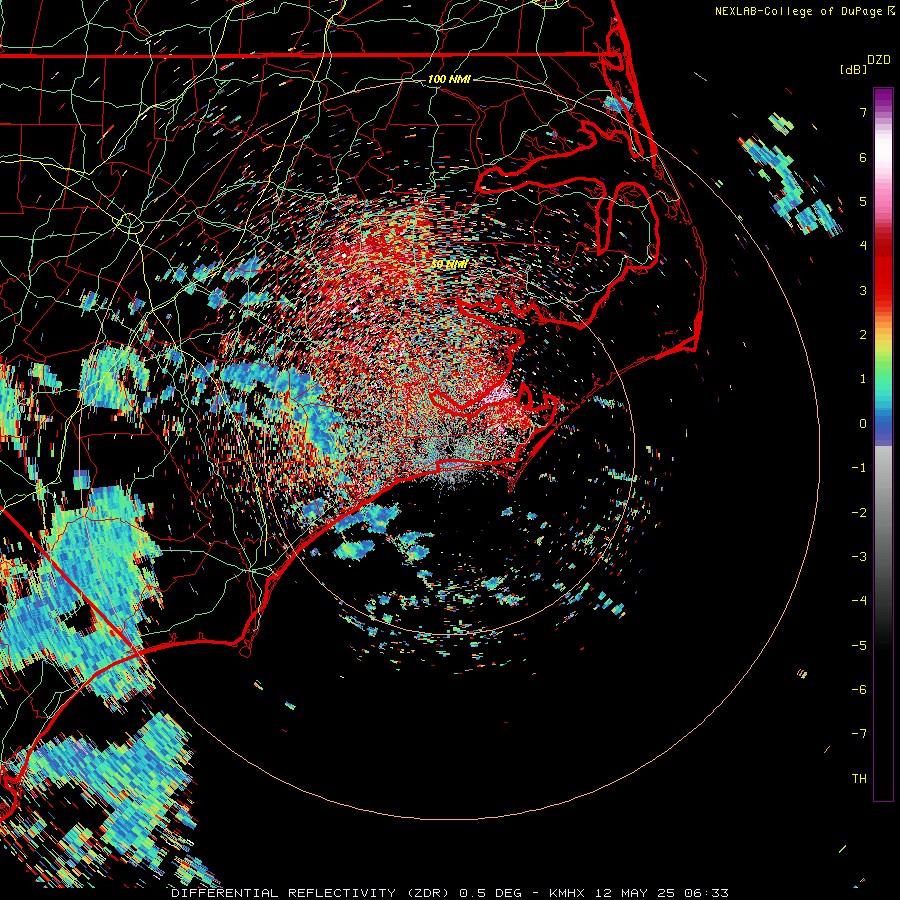The height and width of the screenshot is (900, 900).
Task: Select the 3 value on the scale
Action: (863, 290)
